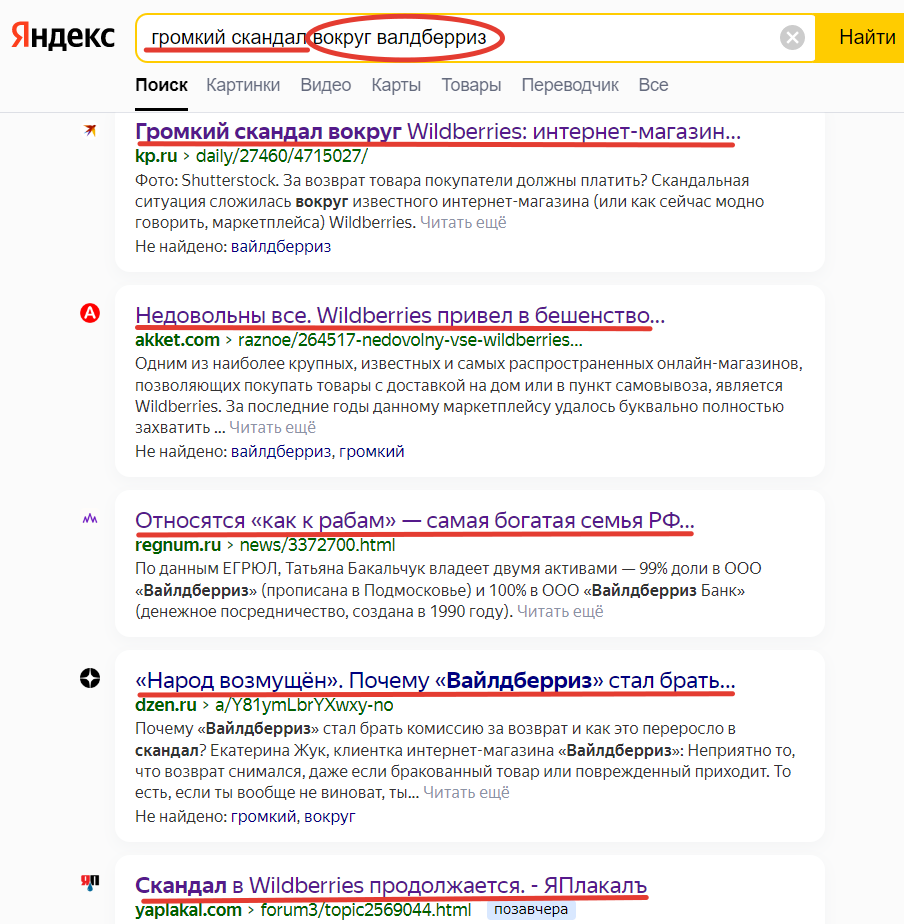Click missing word 'громкий' under dzen.ru result
This screenshot has width=904, height=924.
click(263, 817)
